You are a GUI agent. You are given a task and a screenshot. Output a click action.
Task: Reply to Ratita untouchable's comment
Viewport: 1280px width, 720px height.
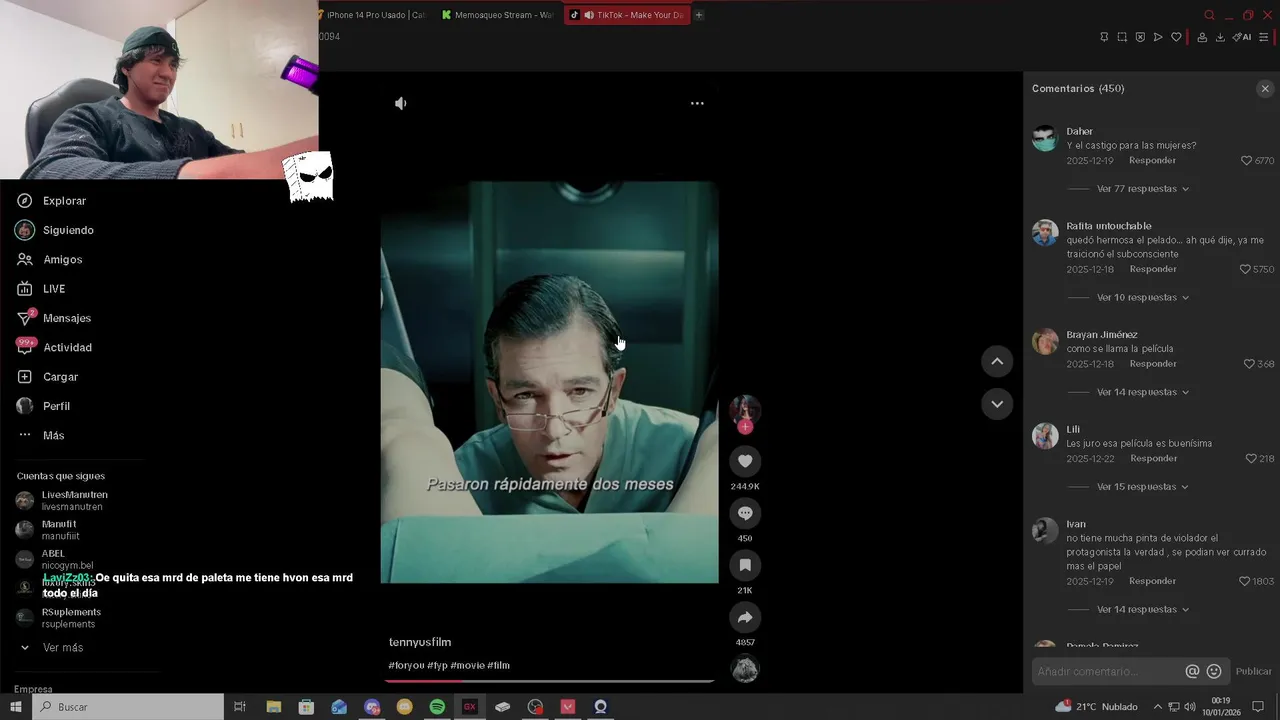click(x=1153, y=270)
